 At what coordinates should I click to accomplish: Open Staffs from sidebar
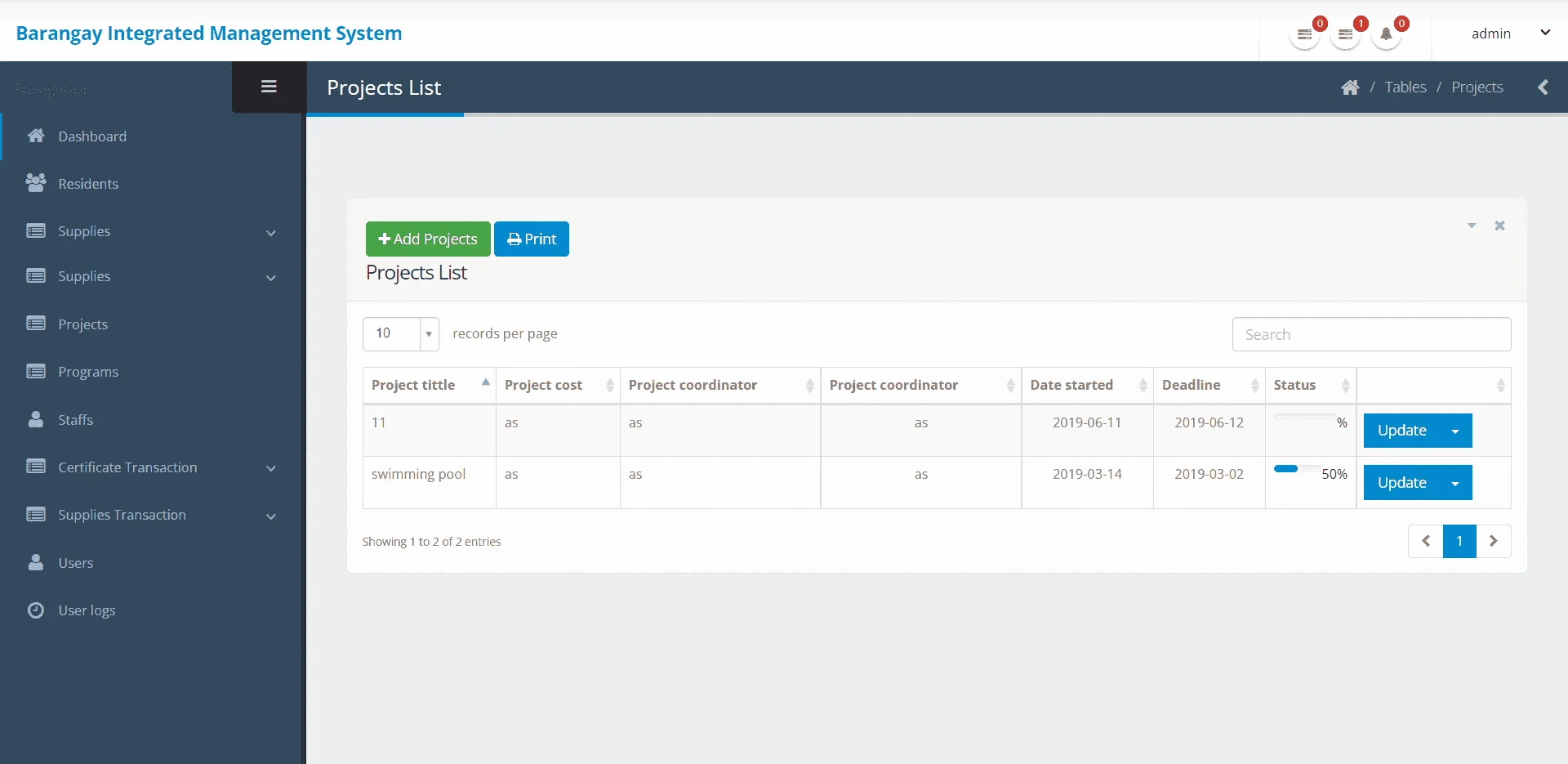75,420
